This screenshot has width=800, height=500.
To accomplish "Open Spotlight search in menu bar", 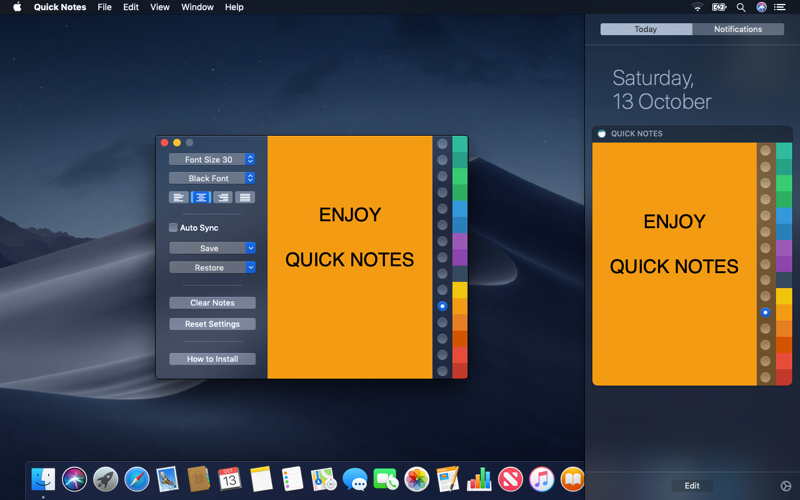I will 741,7.
